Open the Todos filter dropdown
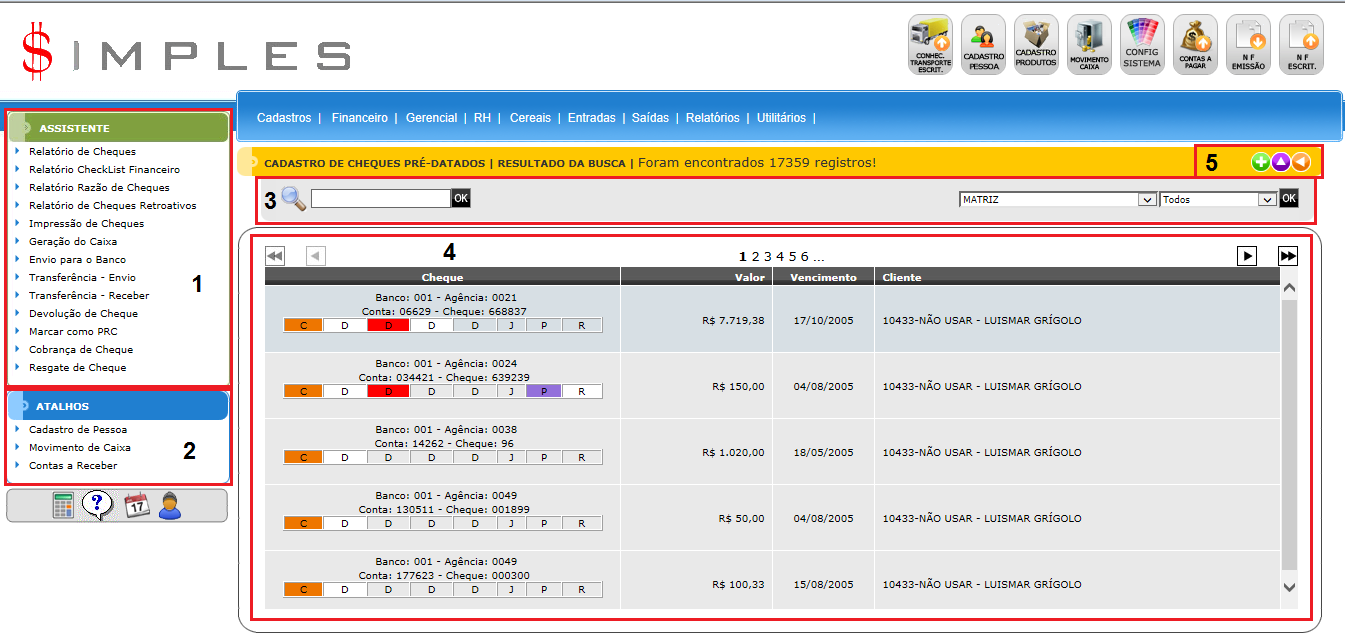The height and width of the screenshot is (639, 1345). click(x=1267, y=200)
